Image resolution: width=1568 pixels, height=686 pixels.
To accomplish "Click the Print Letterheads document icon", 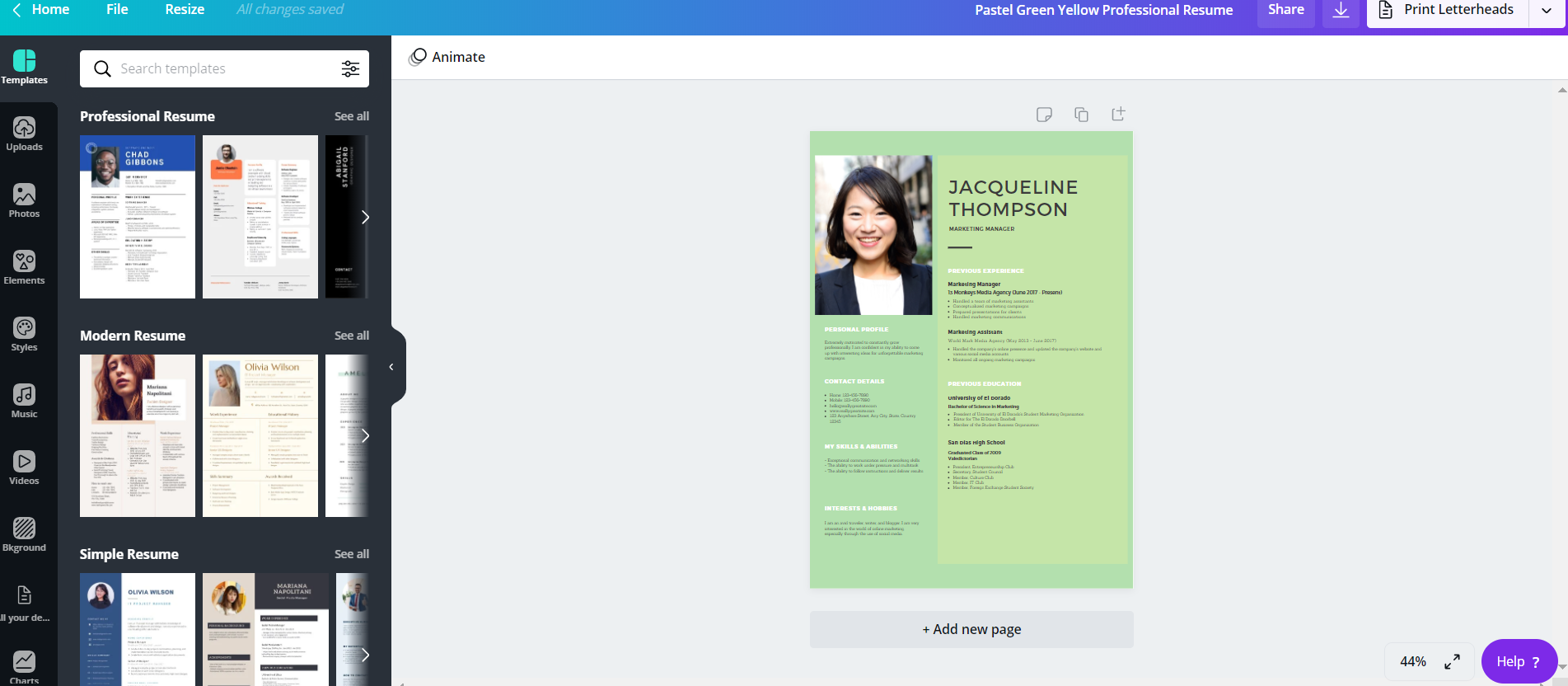I will (x=1386, y=10).
